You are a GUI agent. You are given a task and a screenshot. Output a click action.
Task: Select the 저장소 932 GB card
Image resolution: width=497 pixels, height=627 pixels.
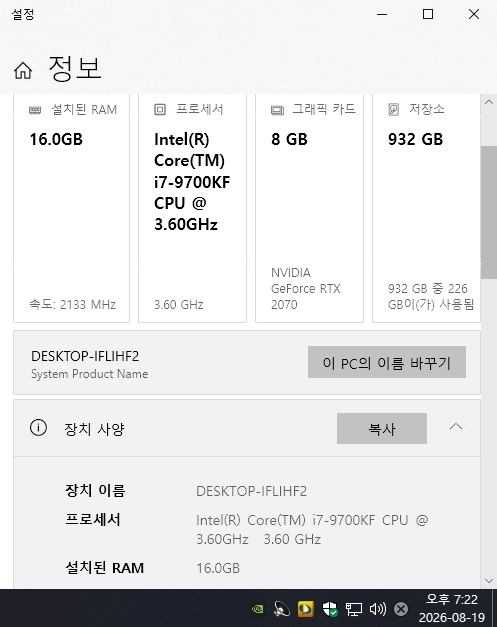click(x=426, y=208)
